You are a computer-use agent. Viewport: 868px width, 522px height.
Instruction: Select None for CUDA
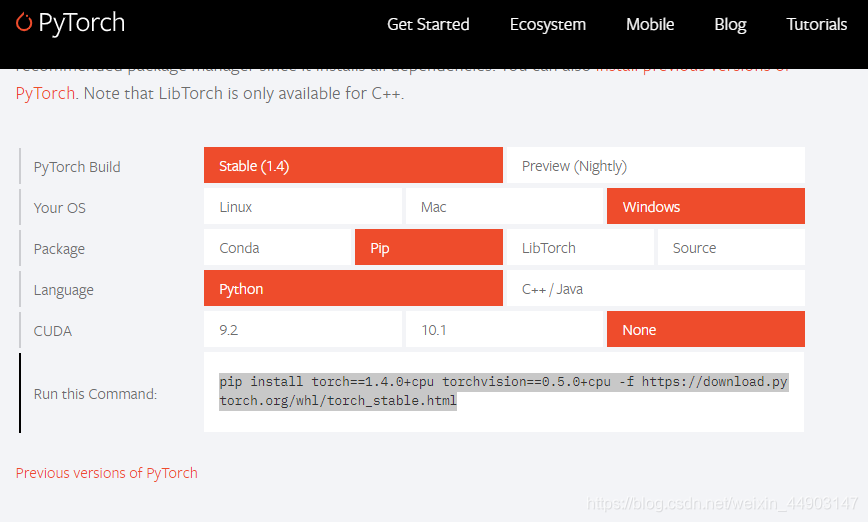[706, 329]
